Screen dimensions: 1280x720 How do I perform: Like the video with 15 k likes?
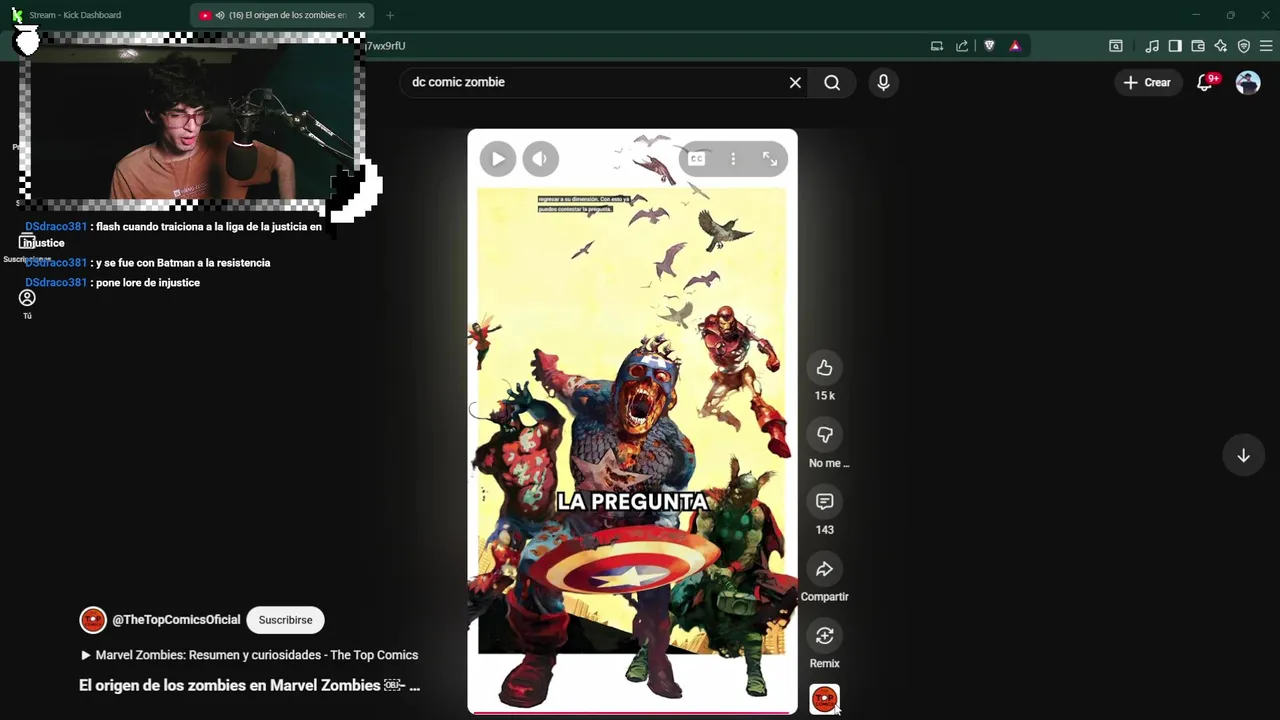click(x=824, y=368)
